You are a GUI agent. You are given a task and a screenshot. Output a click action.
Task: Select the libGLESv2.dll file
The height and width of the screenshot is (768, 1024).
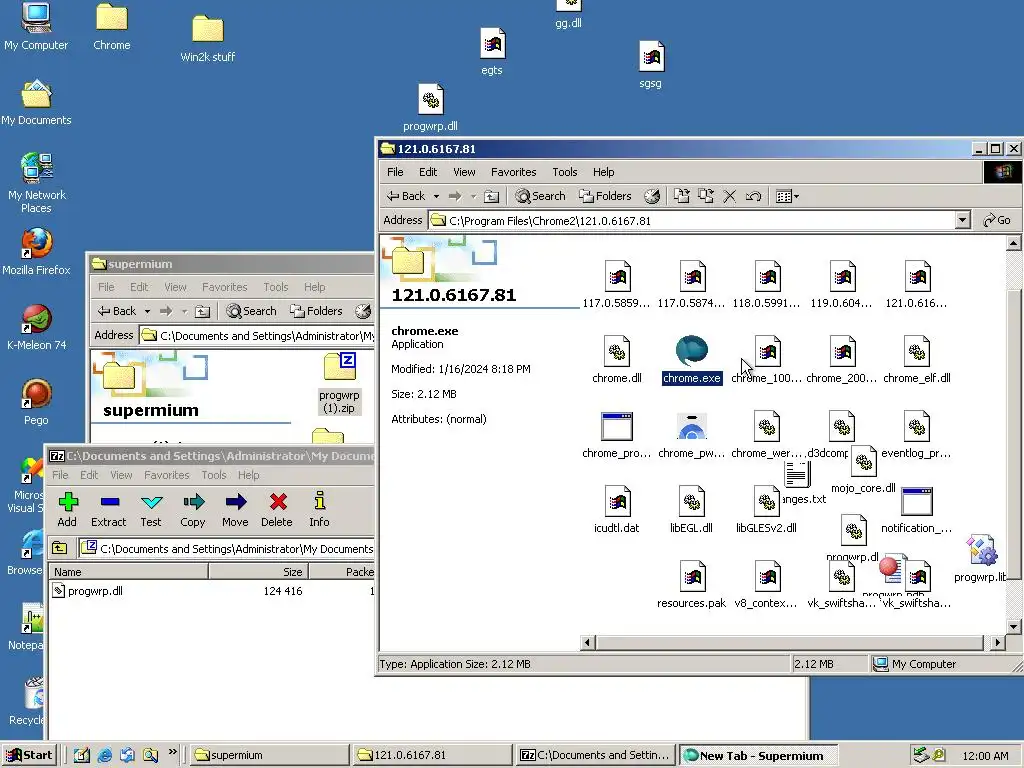[766, 509]
